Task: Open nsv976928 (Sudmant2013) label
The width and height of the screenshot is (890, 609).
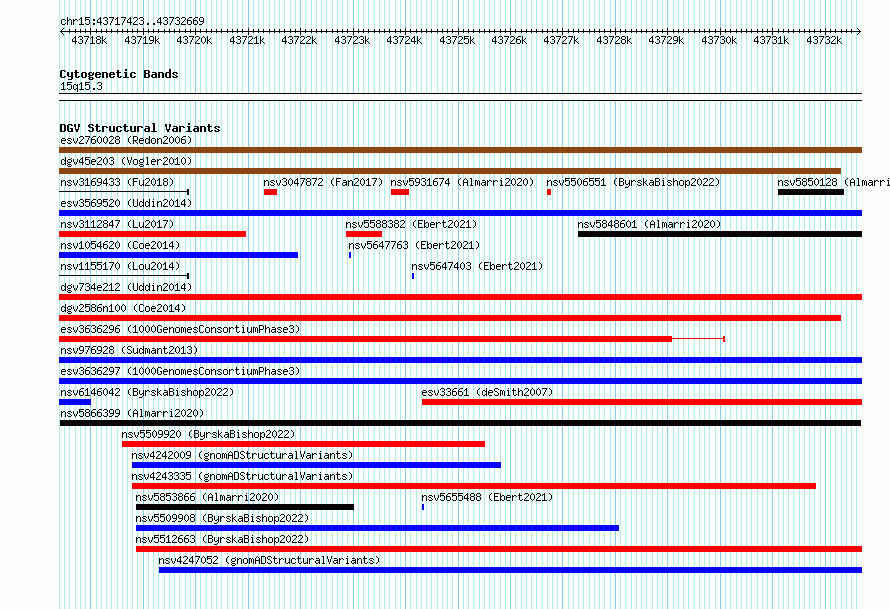Action: (x=129, y=350)
